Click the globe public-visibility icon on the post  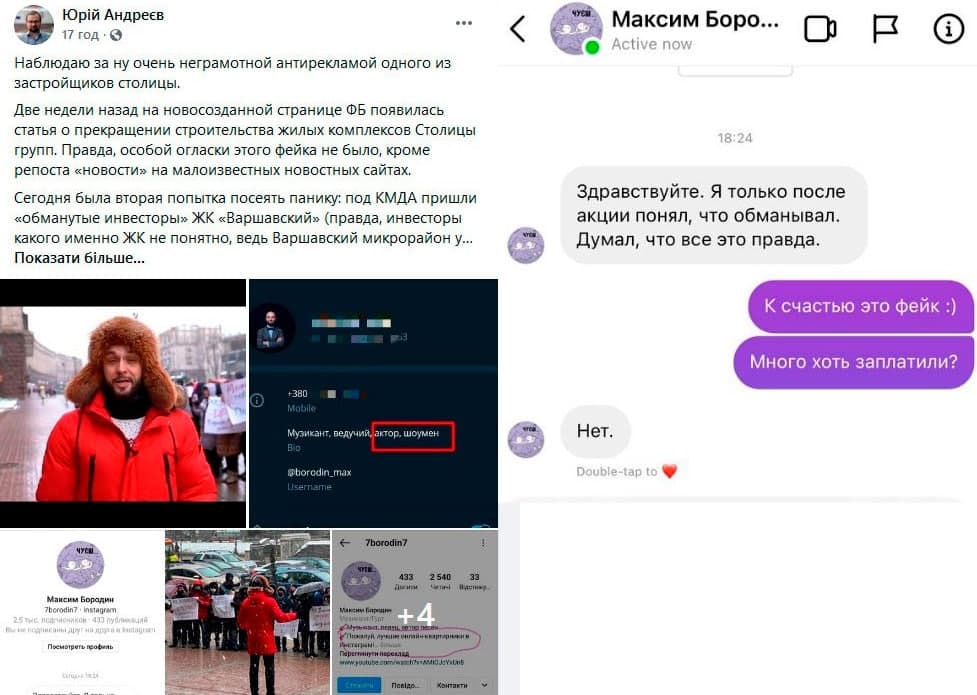116,36
